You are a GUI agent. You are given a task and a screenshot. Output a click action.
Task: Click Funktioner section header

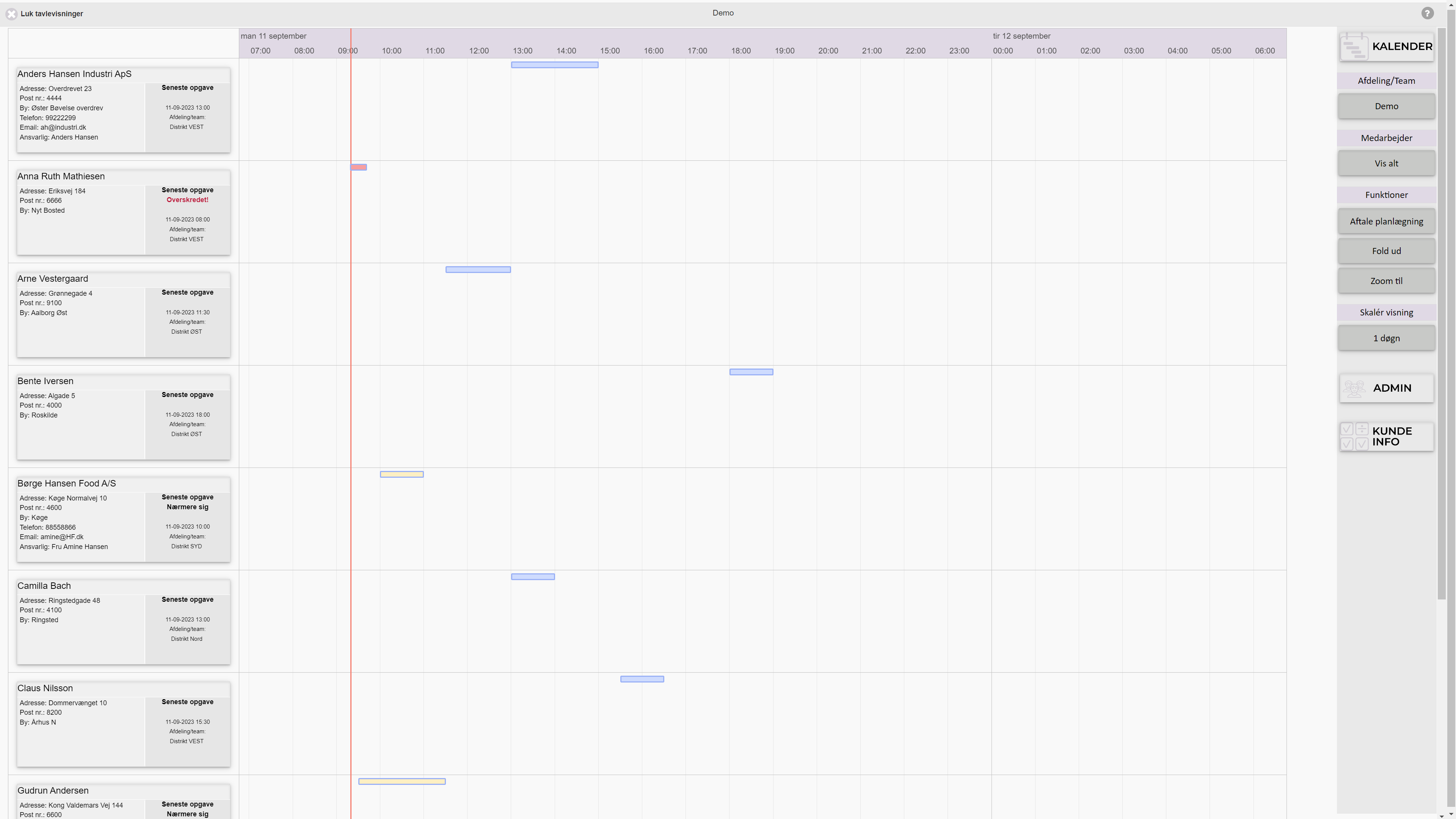coord(1387,195)
